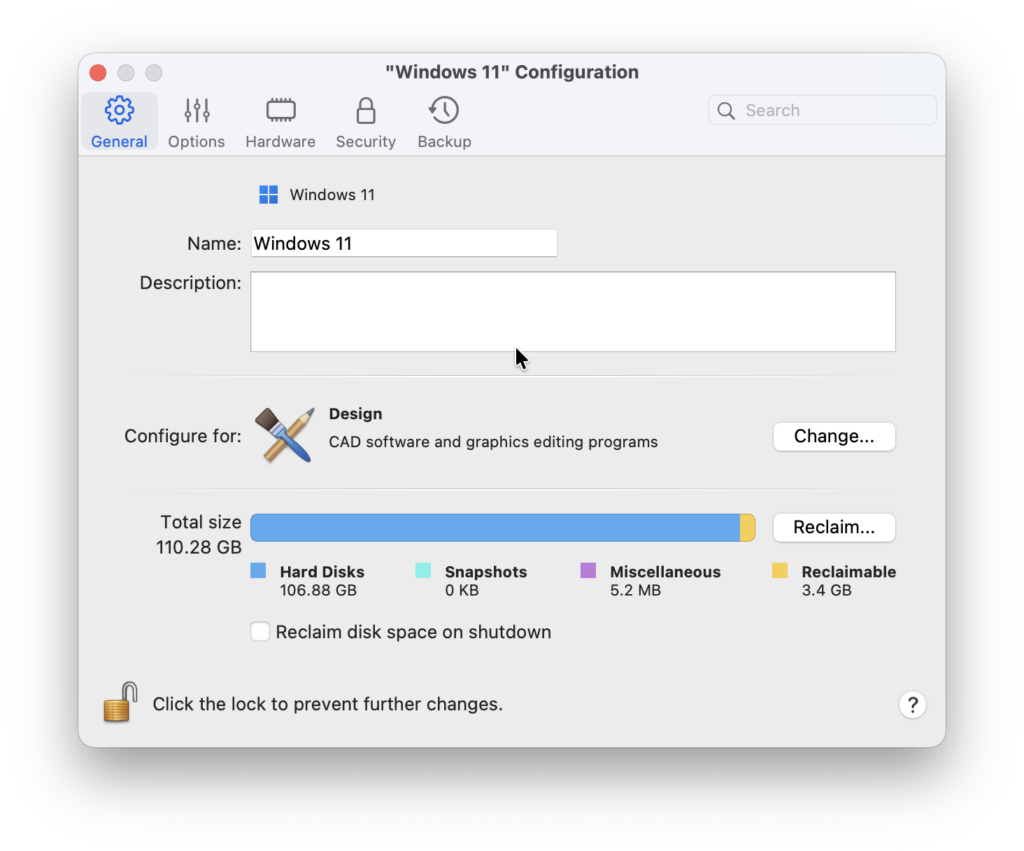Screen dimensions: 1024x851
Task: Click the question mark help button
Action: click(x=912, y=704)
